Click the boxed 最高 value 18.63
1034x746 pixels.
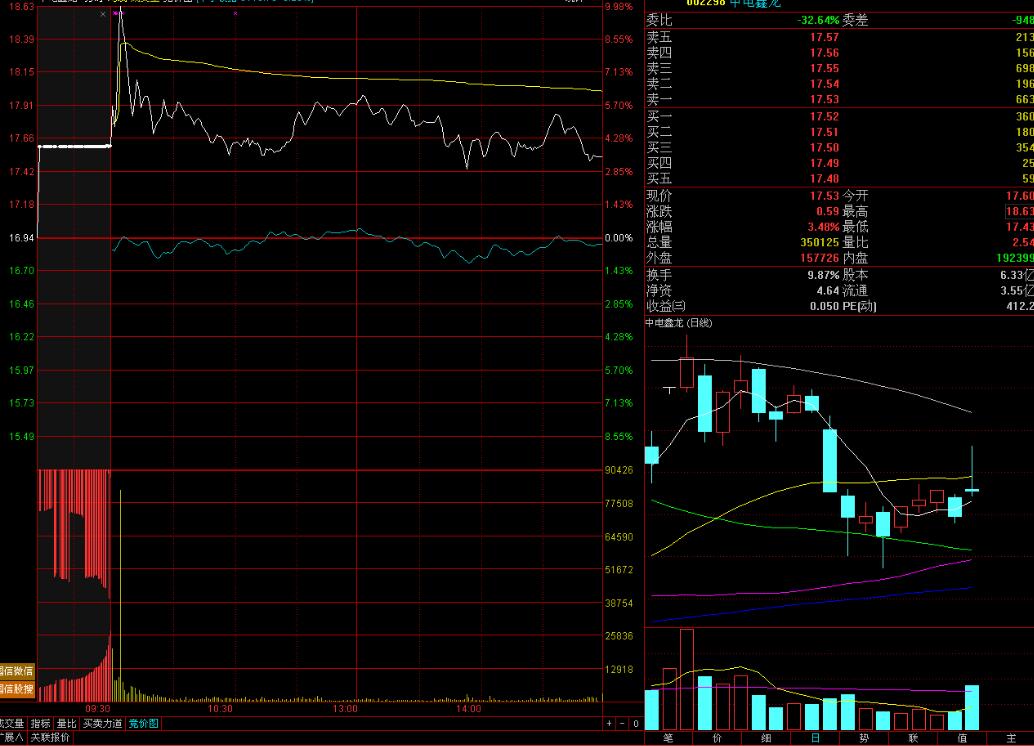click(1019, 212)
